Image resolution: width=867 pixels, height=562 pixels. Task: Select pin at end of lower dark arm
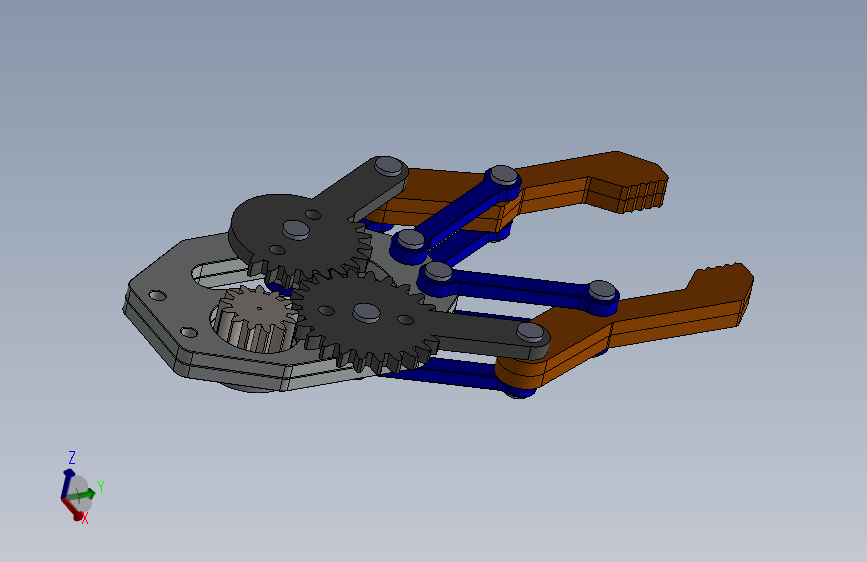[x=530, y=332]
